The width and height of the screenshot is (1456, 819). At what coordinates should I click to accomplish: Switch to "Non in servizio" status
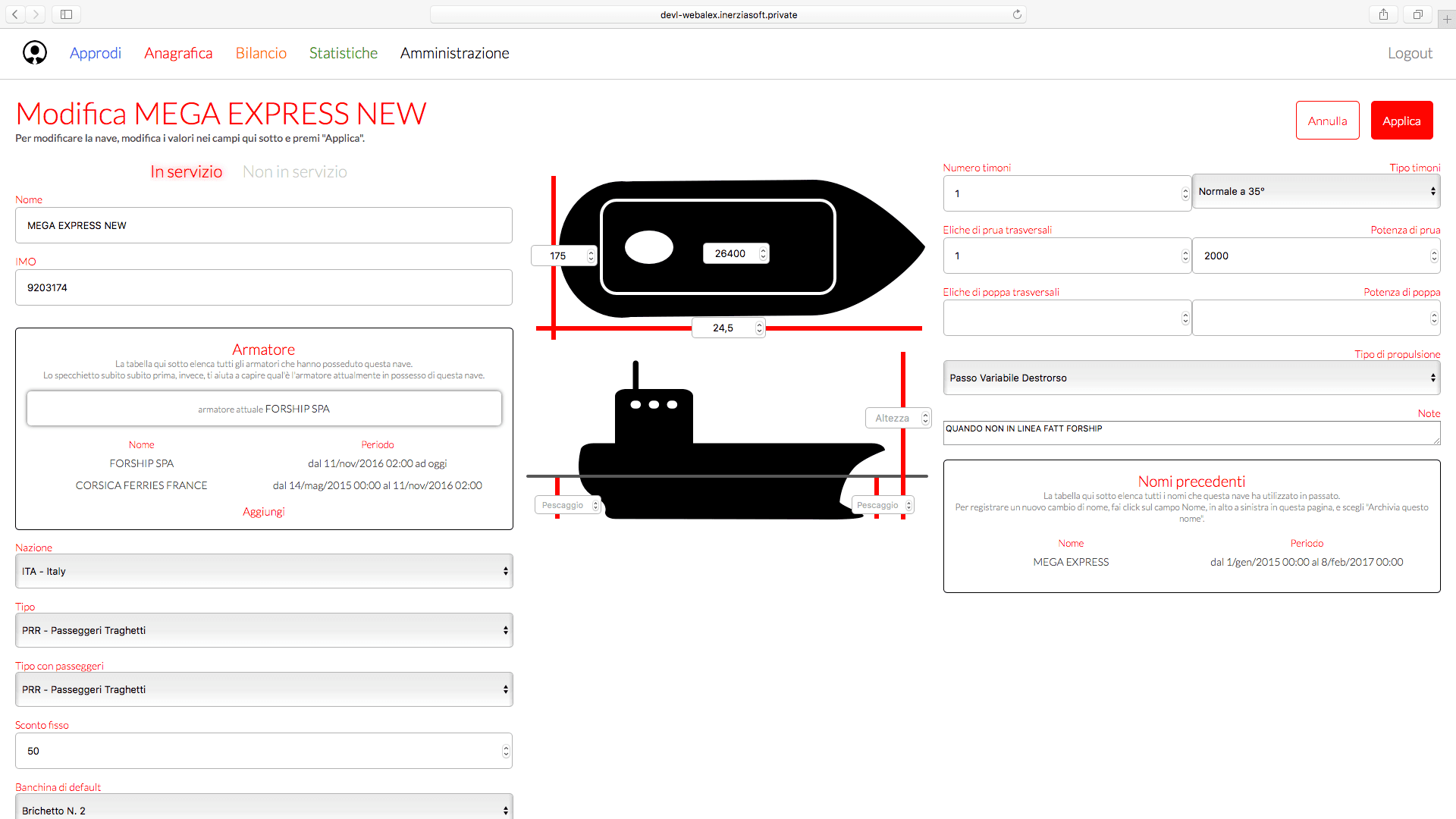click(294, 172)
